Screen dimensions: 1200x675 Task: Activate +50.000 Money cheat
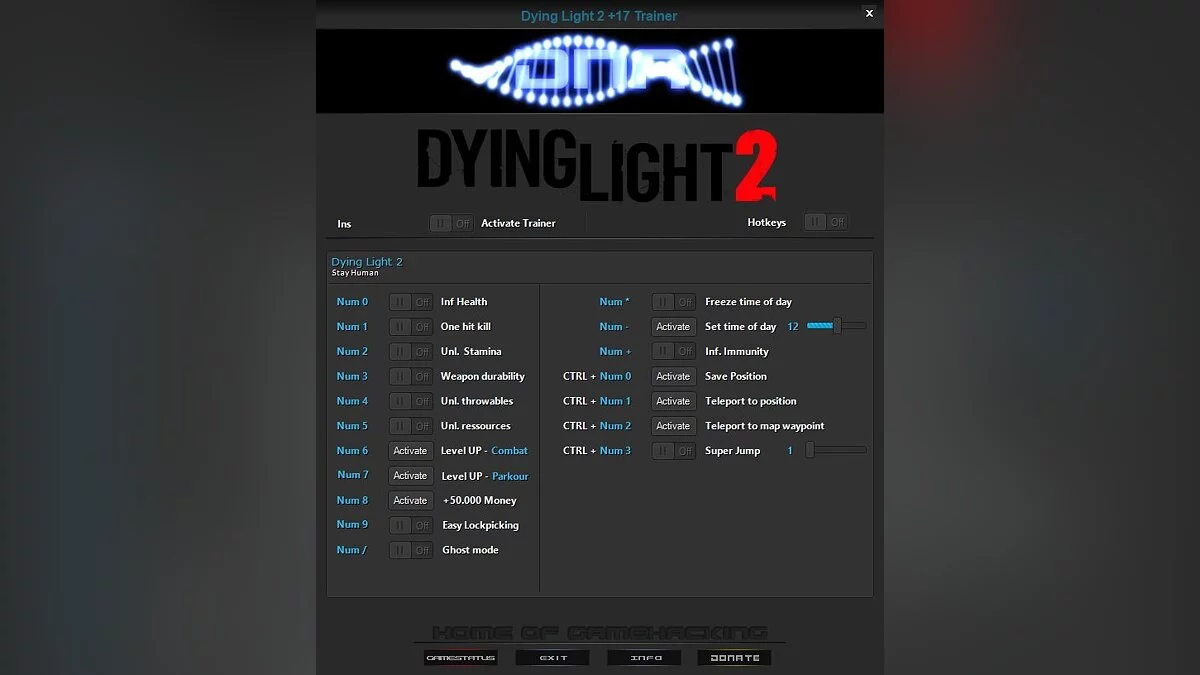coord(410,500)
